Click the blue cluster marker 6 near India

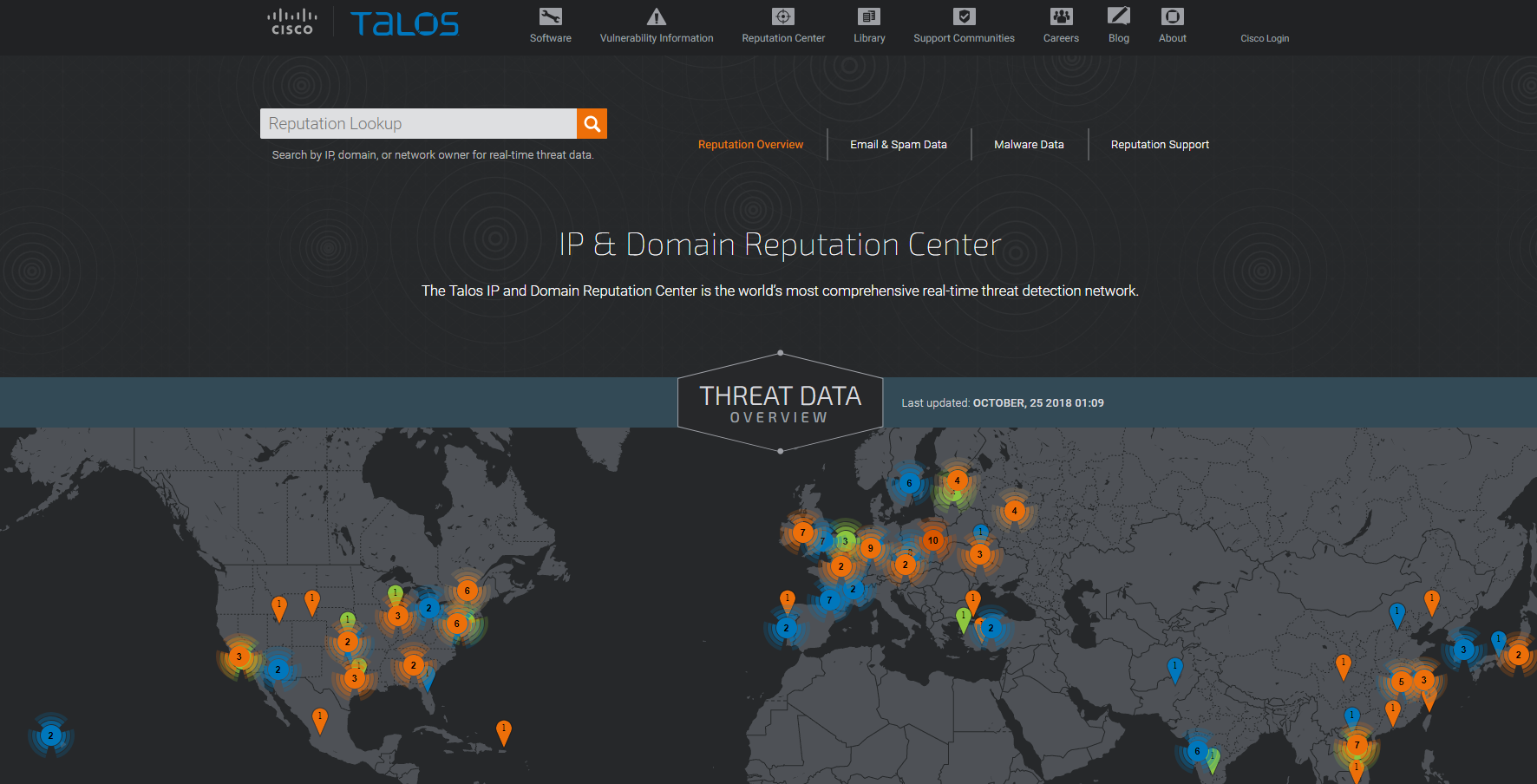pyautogui.click(x=1197, y=751)
